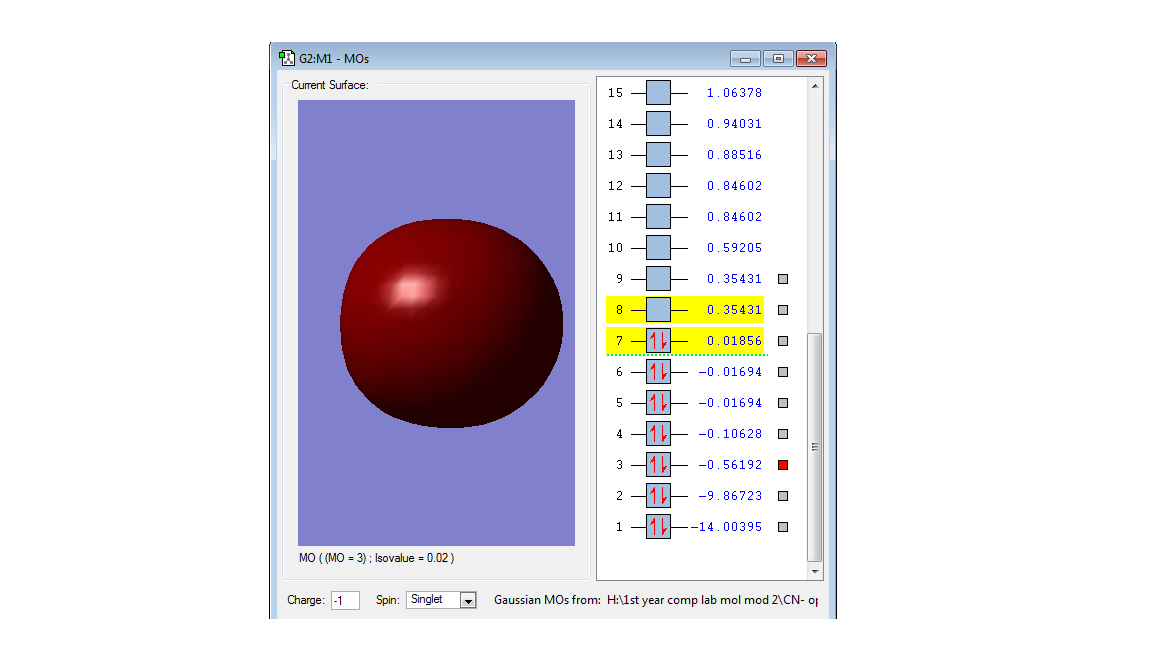The height and width of the screenshot is (648, 1152).
Task: Select the HOMO electron-pair box of orbital 7
Action: tap(658, 340)
